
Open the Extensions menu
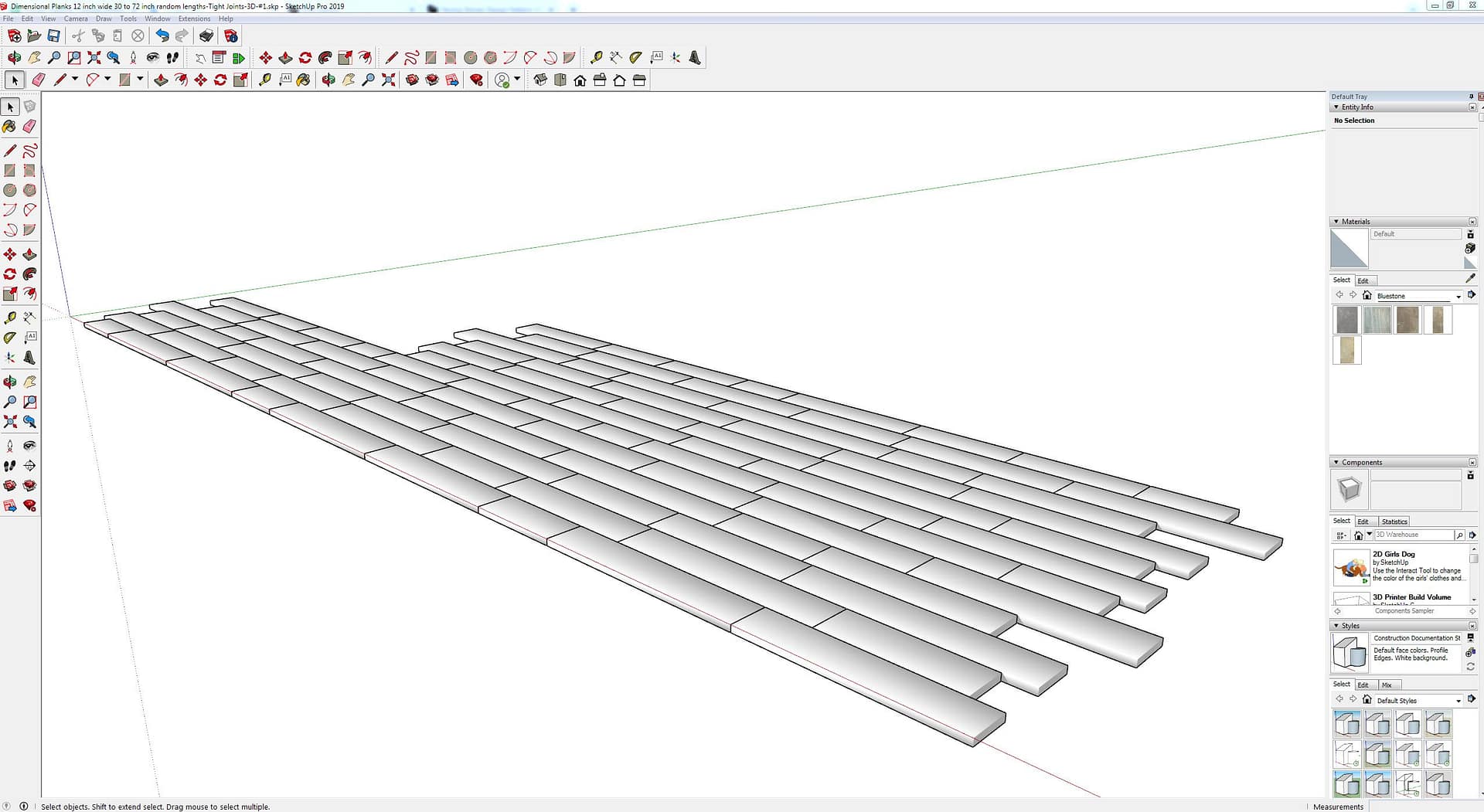click(194, 19)
